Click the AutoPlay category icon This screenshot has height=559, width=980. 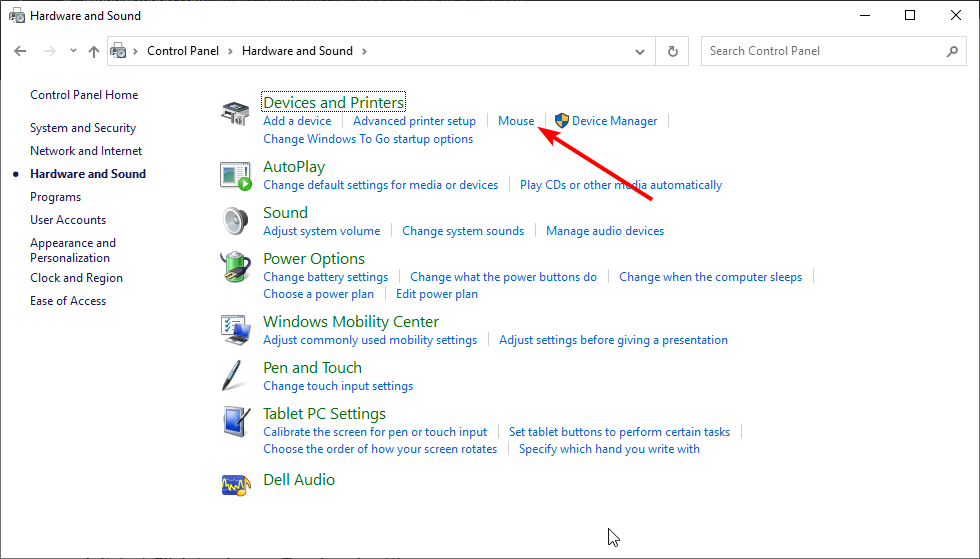click(236, 176)
